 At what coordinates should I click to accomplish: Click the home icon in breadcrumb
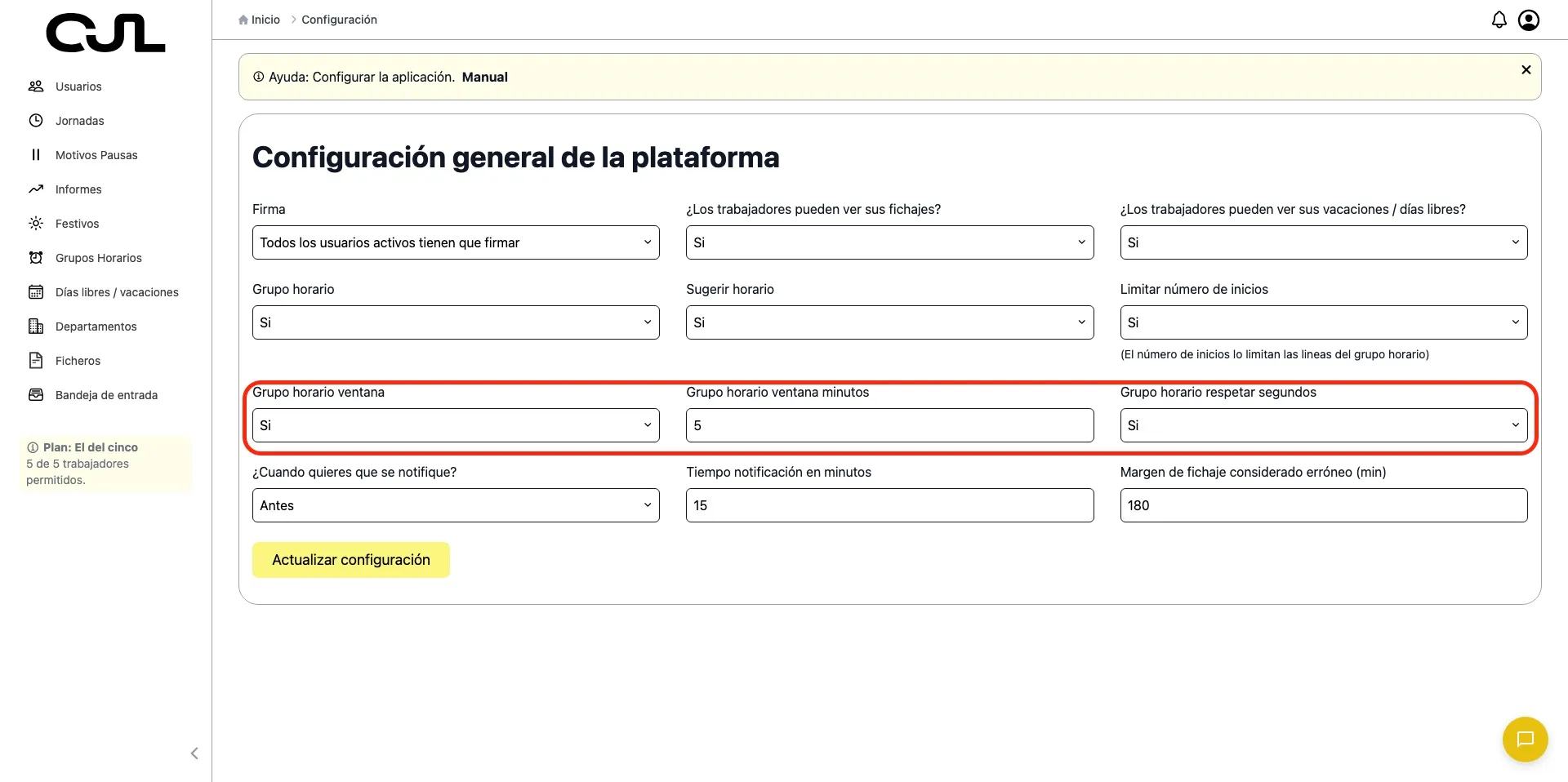243,20
